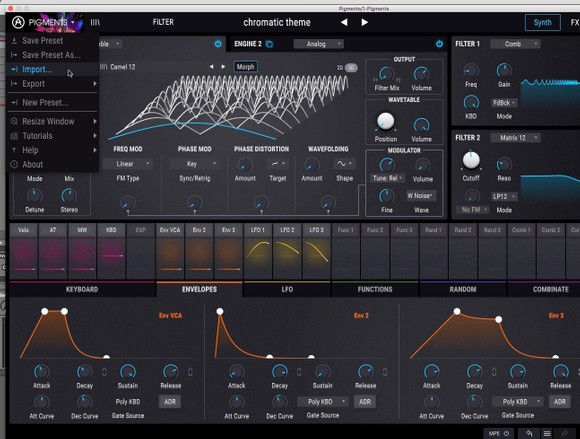Toggle the Env 2 ADR button
This screenshot has height=439, width=580.
click(x=365, y=402)
